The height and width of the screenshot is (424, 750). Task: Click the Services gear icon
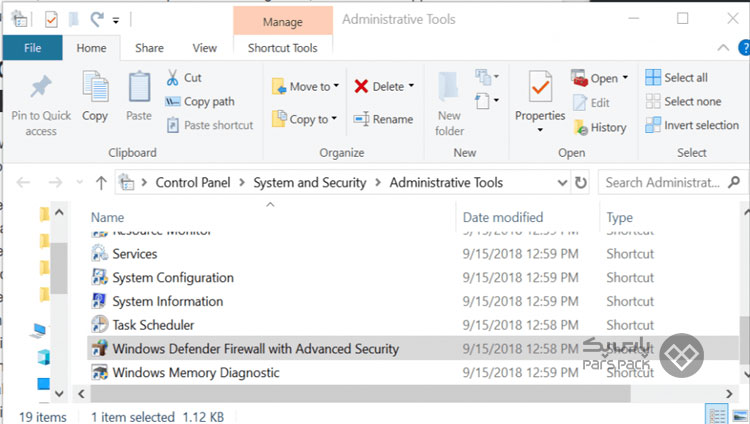coord(99,253)
